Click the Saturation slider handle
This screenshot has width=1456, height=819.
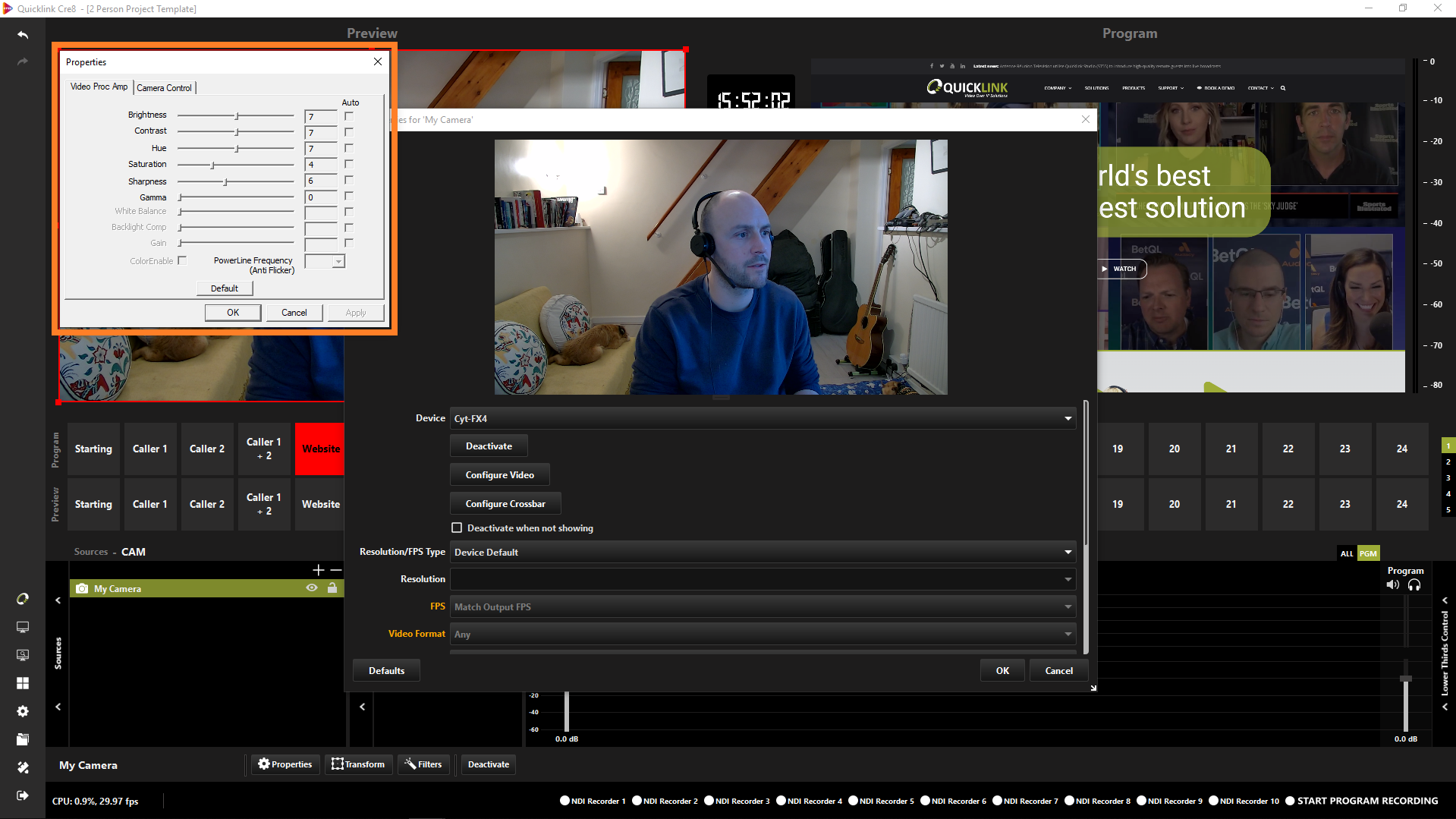[x=213, y=165]
